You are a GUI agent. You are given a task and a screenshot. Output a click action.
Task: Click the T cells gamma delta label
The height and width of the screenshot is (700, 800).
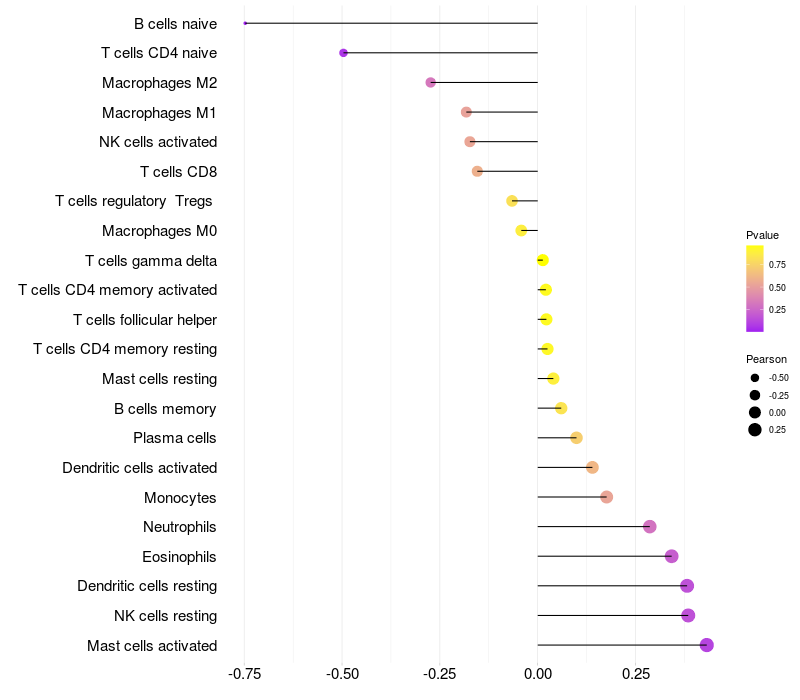(151, 261)
